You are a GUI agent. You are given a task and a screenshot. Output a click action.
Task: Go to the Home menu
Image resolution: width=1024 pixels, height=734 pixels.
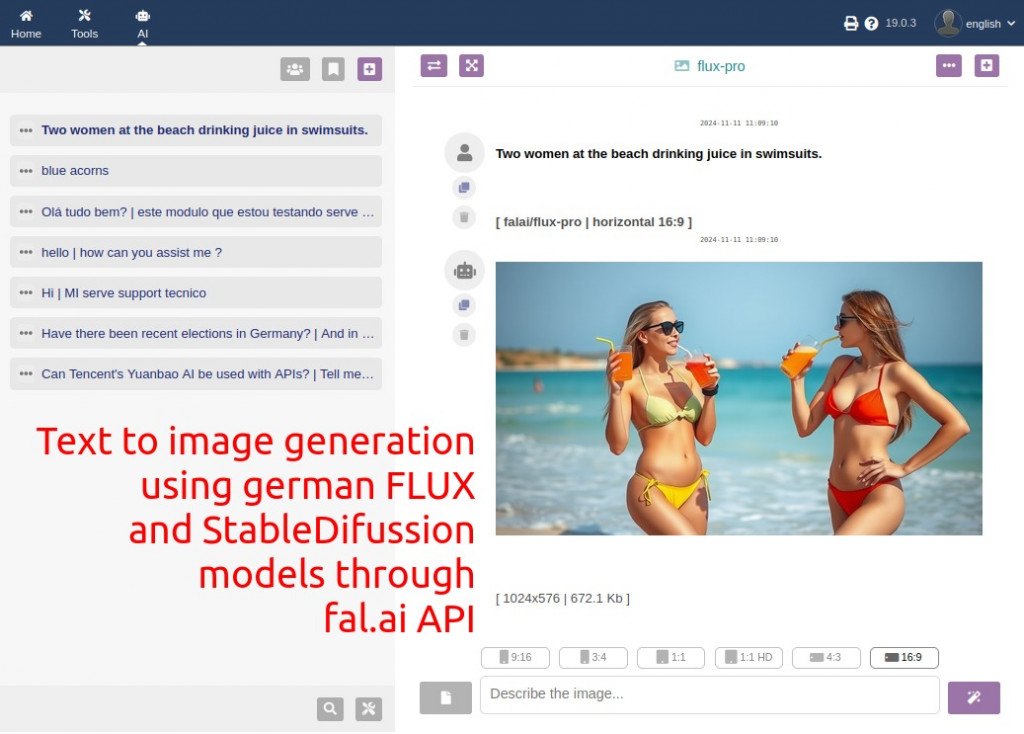pyautogui.click(x=26, y=23)
